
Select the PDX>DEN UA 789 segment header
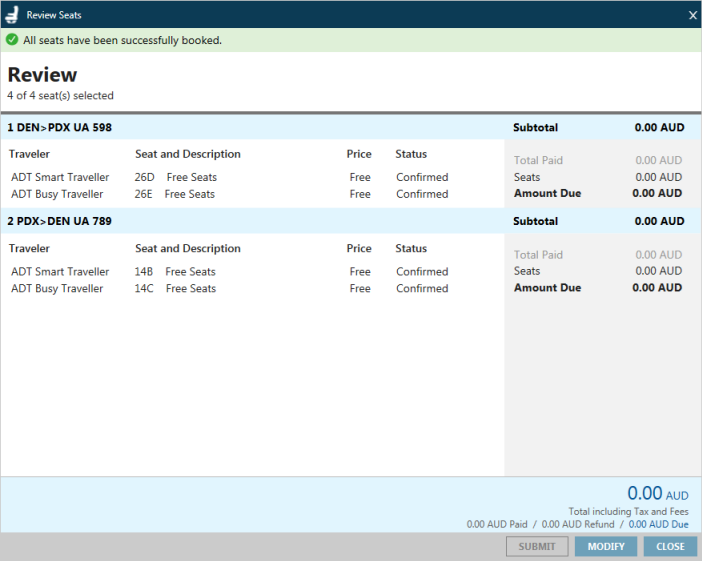[x=60, y=222]
